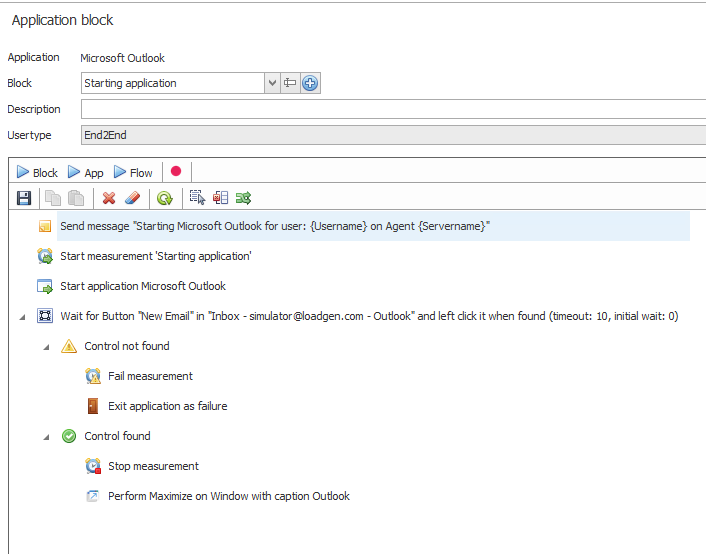The image size is (706, 554).
Task: Start recording with the red record button
Action: tap(176, 172)
